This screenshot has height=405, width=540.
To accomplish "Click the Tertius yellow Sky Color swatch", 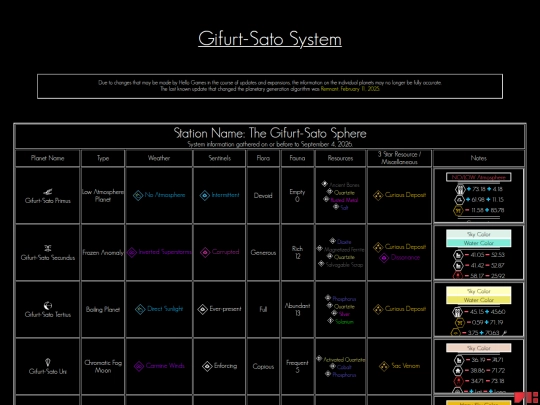I will click(478, 291).
